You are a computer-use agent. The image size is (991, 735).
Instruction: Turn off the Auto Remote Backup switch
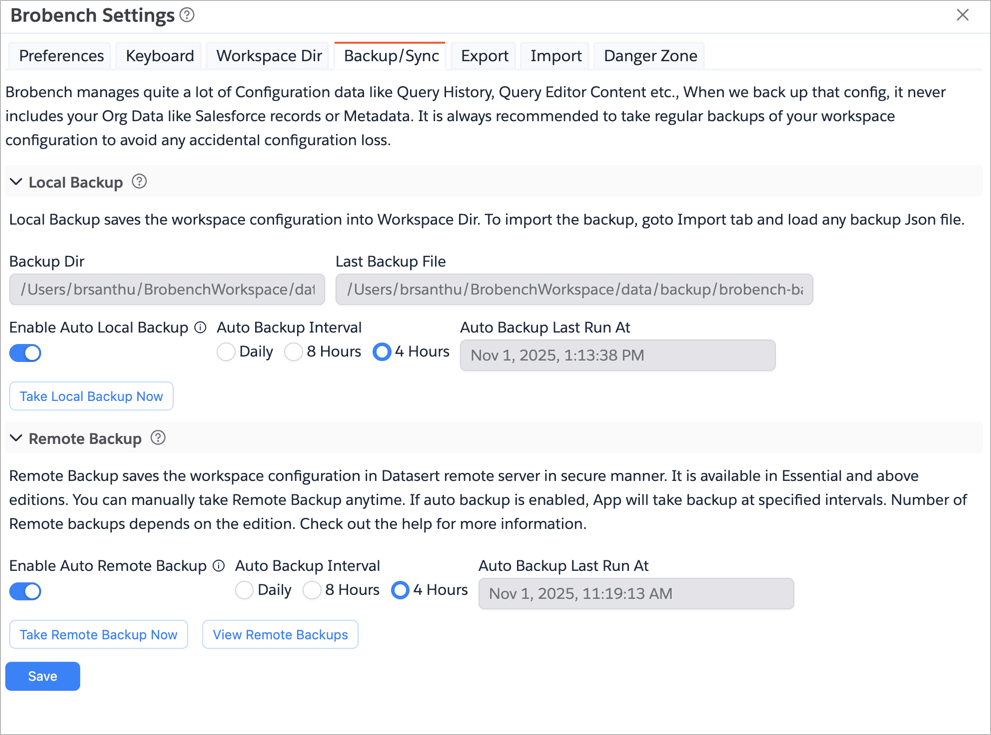(26, 591)
